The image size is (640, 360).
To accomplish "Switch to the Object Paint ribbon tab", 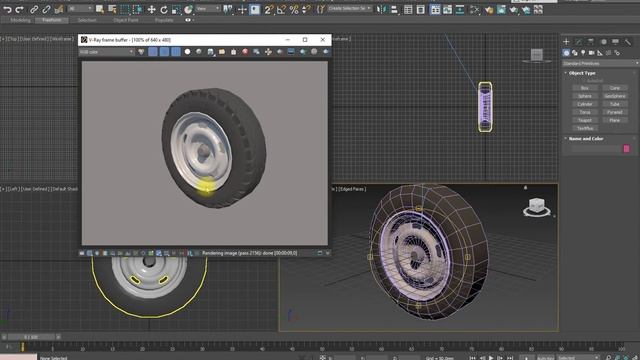I will click(126, 20).
